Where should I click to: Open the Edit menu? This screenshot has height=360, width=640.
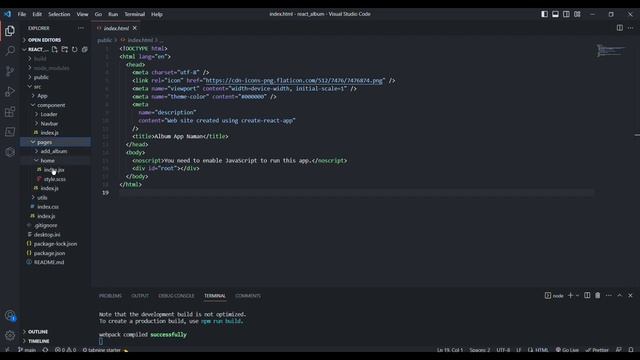pos(37,14)
